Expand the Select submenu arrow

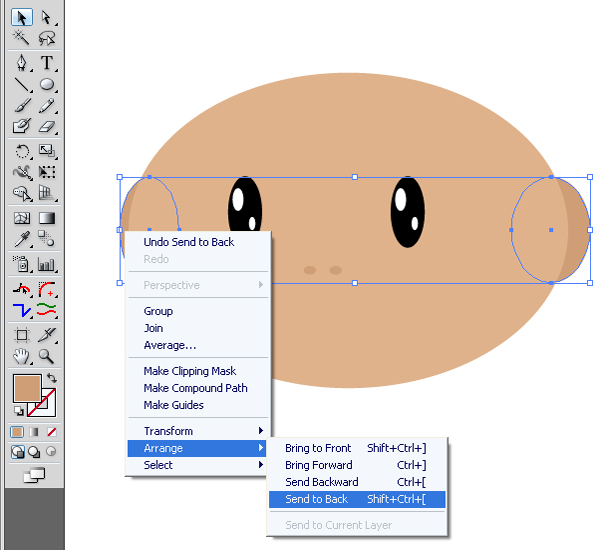pyautogui.click(x=261, y=465)
